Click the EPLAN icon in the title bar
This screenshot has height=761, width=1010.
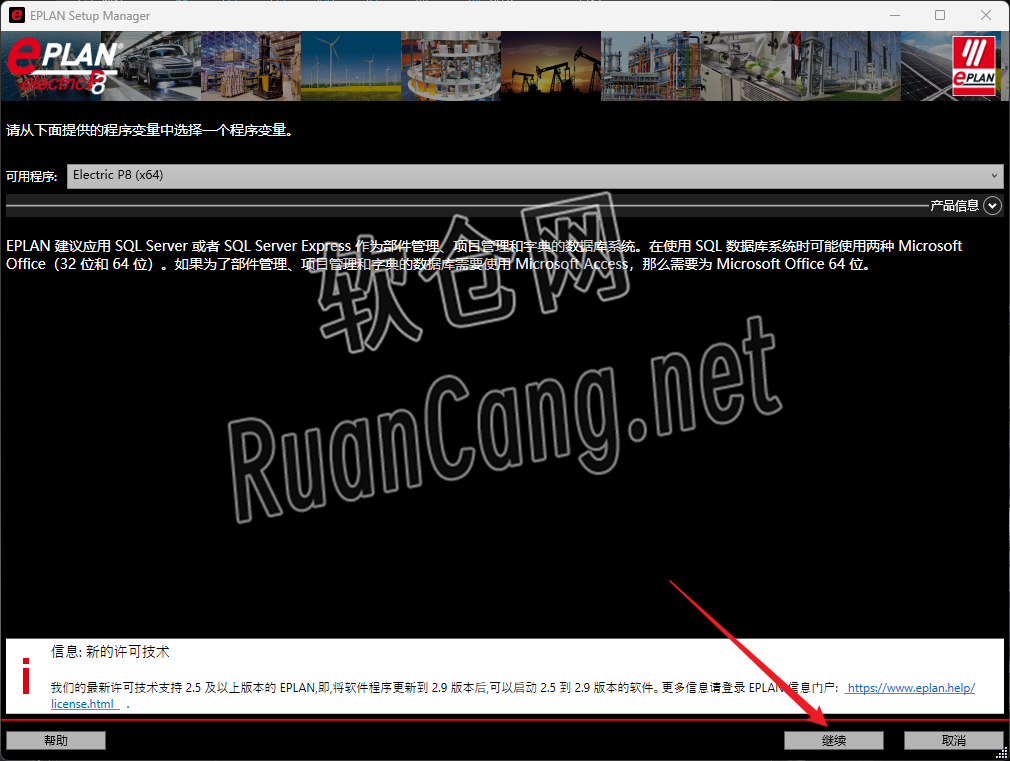pyautogui.click(x=17, y=15)
